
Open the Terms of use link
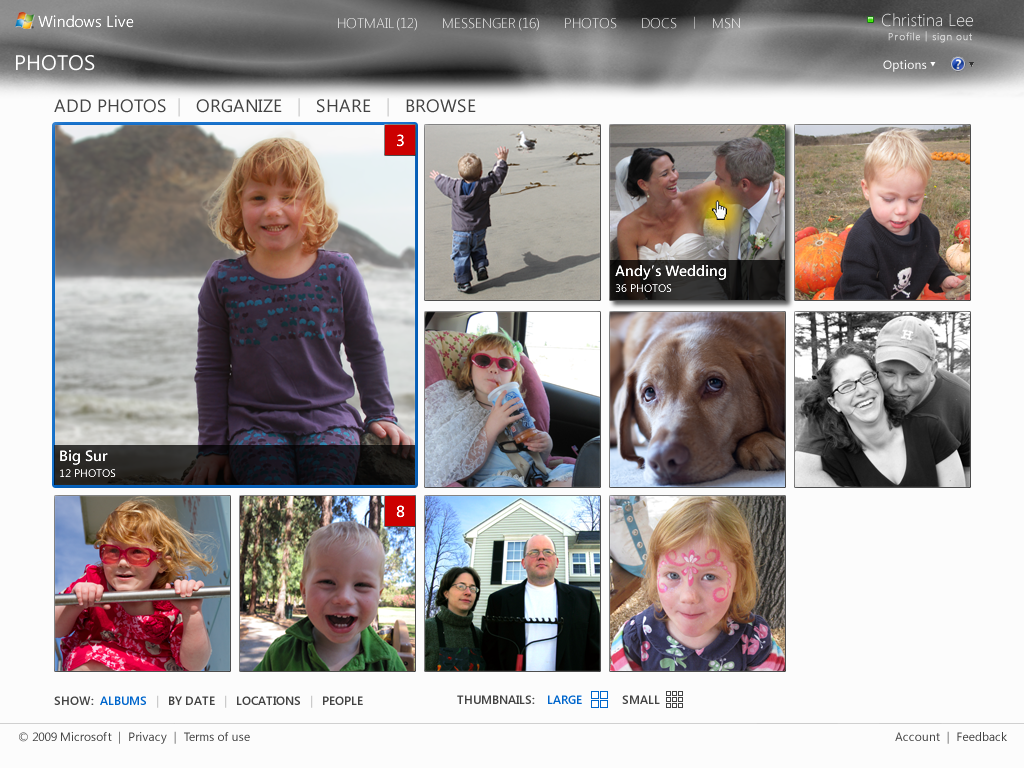216,737
